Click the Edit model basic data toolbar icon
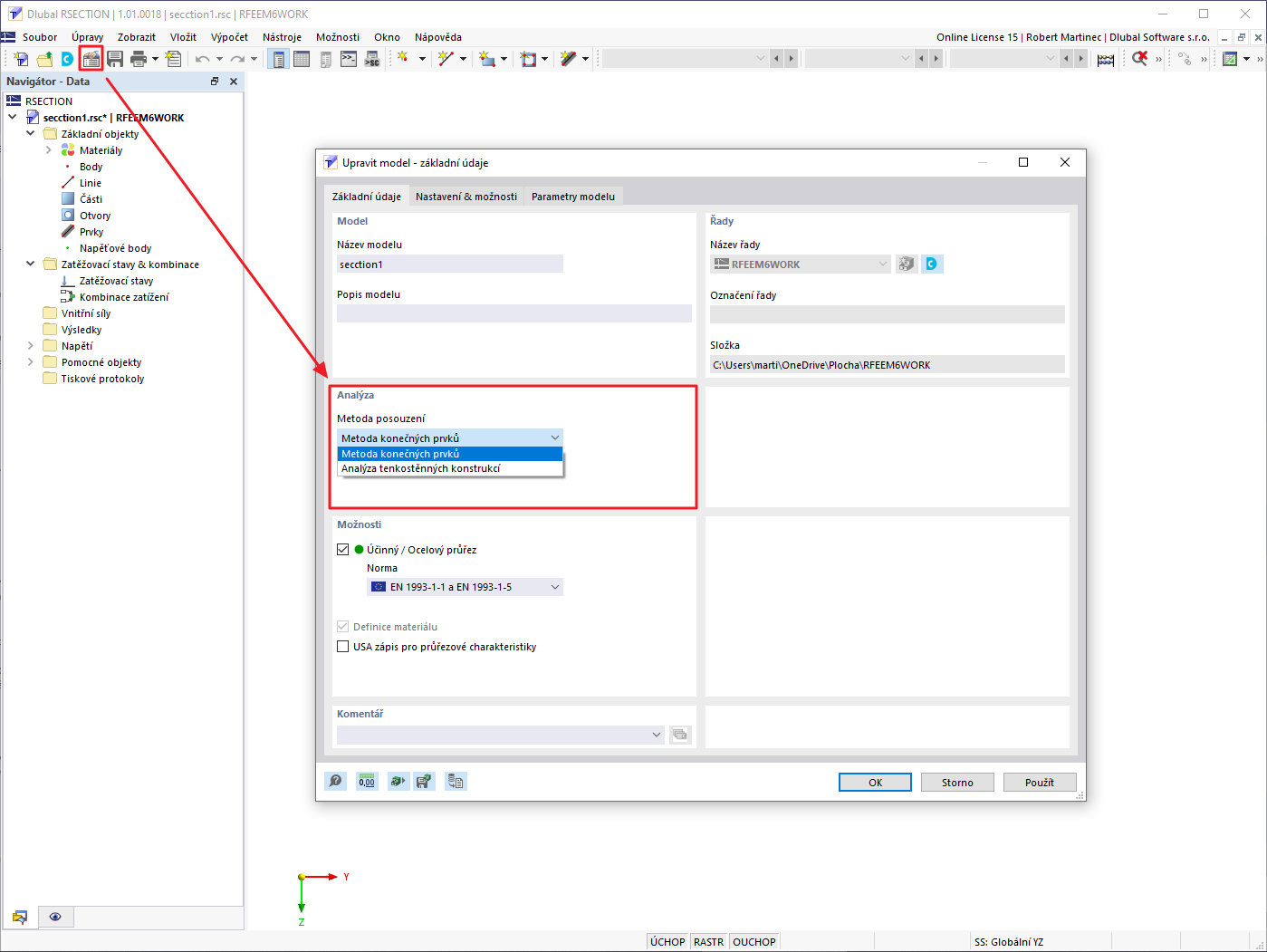Viewport: 1267px width, 952px height. coord(91,58)
